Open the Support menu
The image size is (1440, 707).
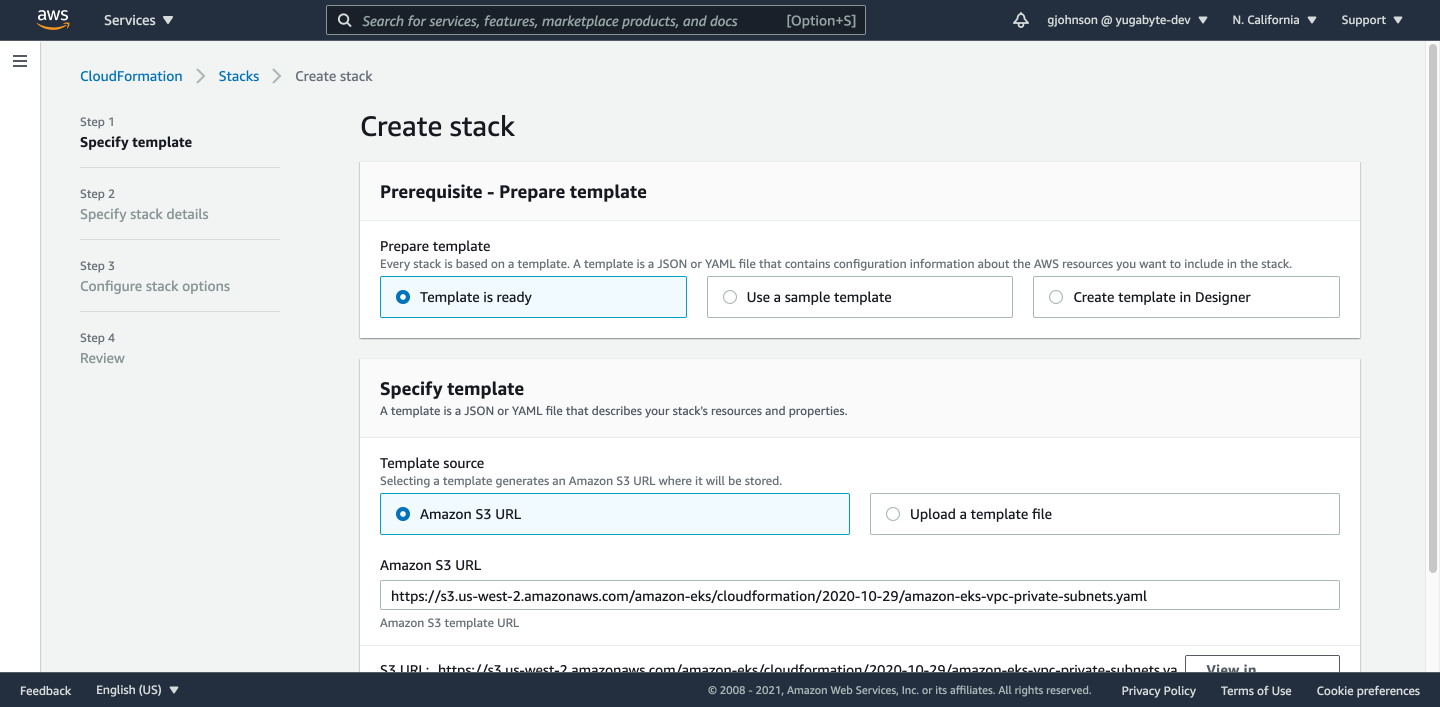(1364, 19)
